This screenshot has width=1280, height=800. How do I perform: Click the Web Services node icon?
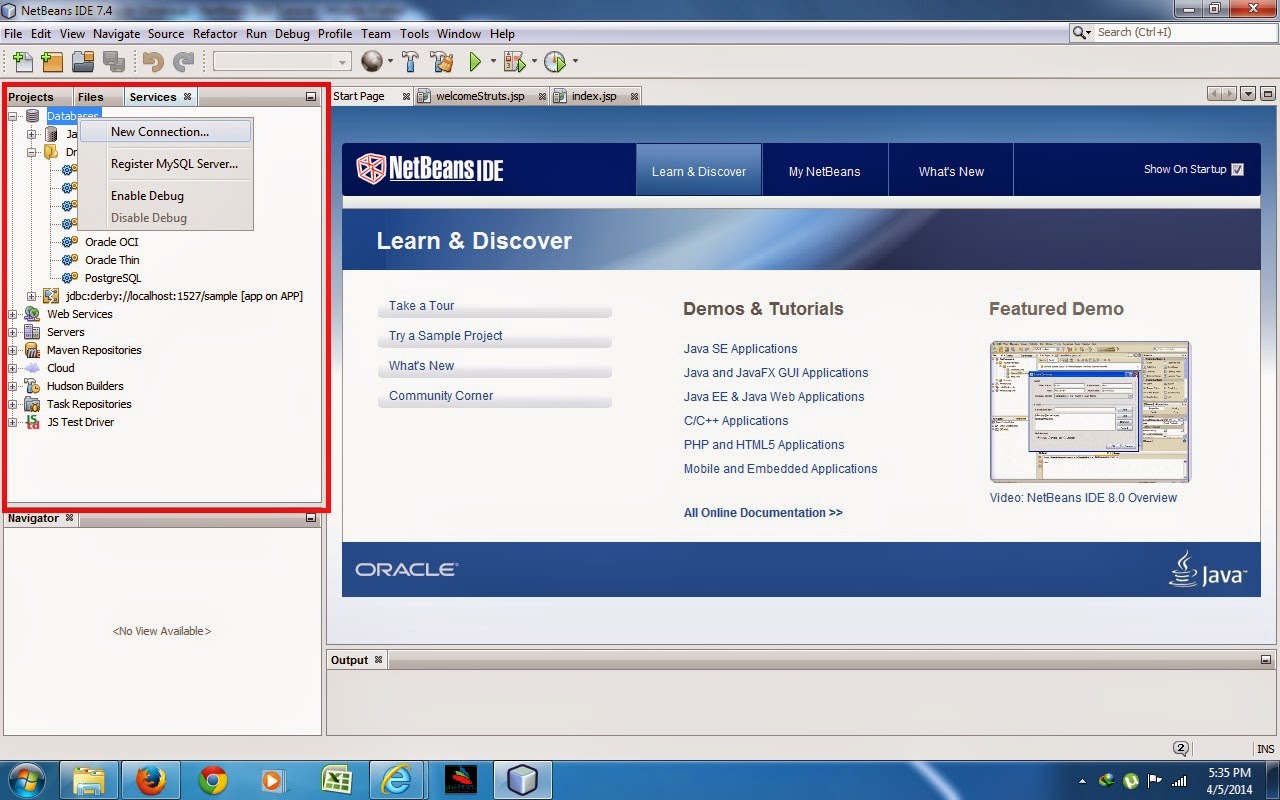(x=32, y=314)
